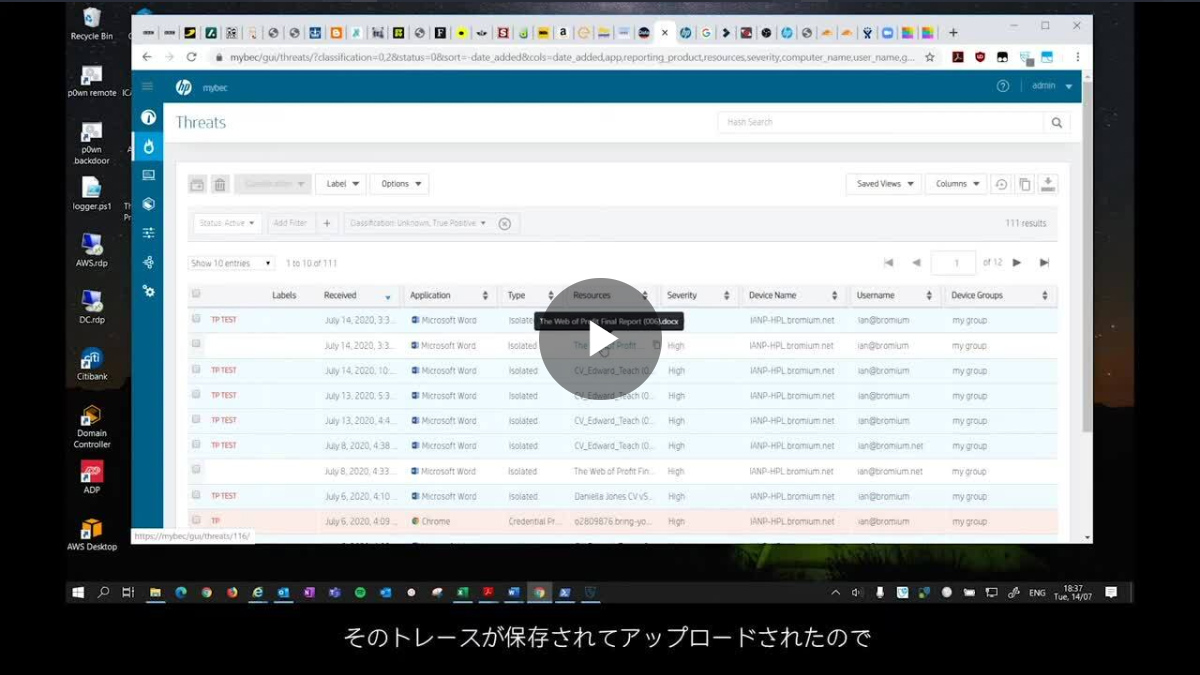Open the hamburger navigation menu

click(x=148, y=87)
